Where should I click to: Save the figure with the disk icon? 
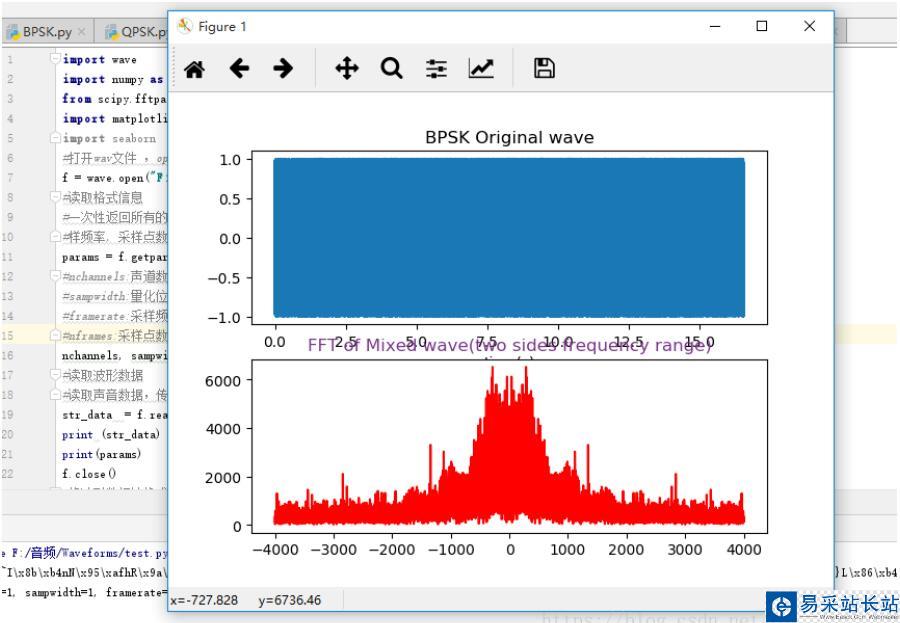pyautogui.click(x=544, y=68)
